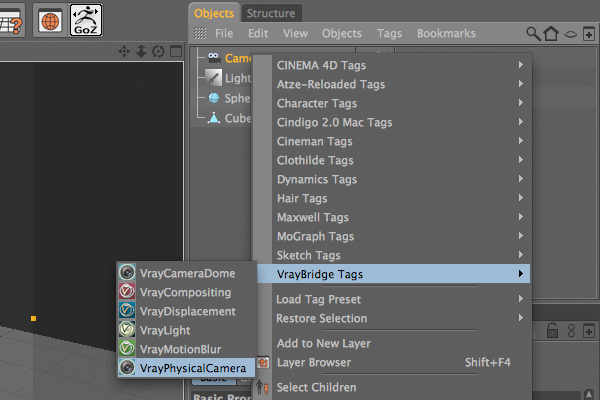Expand Clothilde Tags submenu
This screenshot has width=600, height=400.
[401, 160]
